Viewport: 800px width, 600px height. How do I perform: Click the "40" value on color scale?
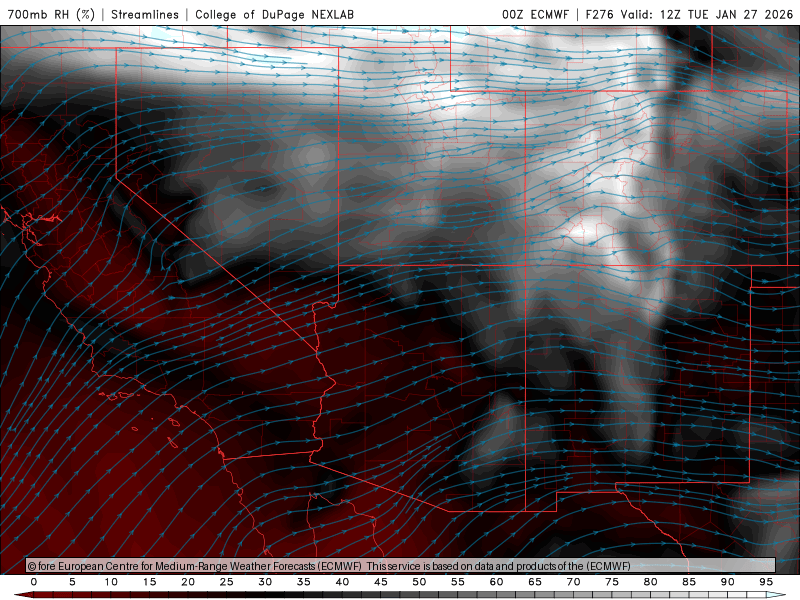342,582
